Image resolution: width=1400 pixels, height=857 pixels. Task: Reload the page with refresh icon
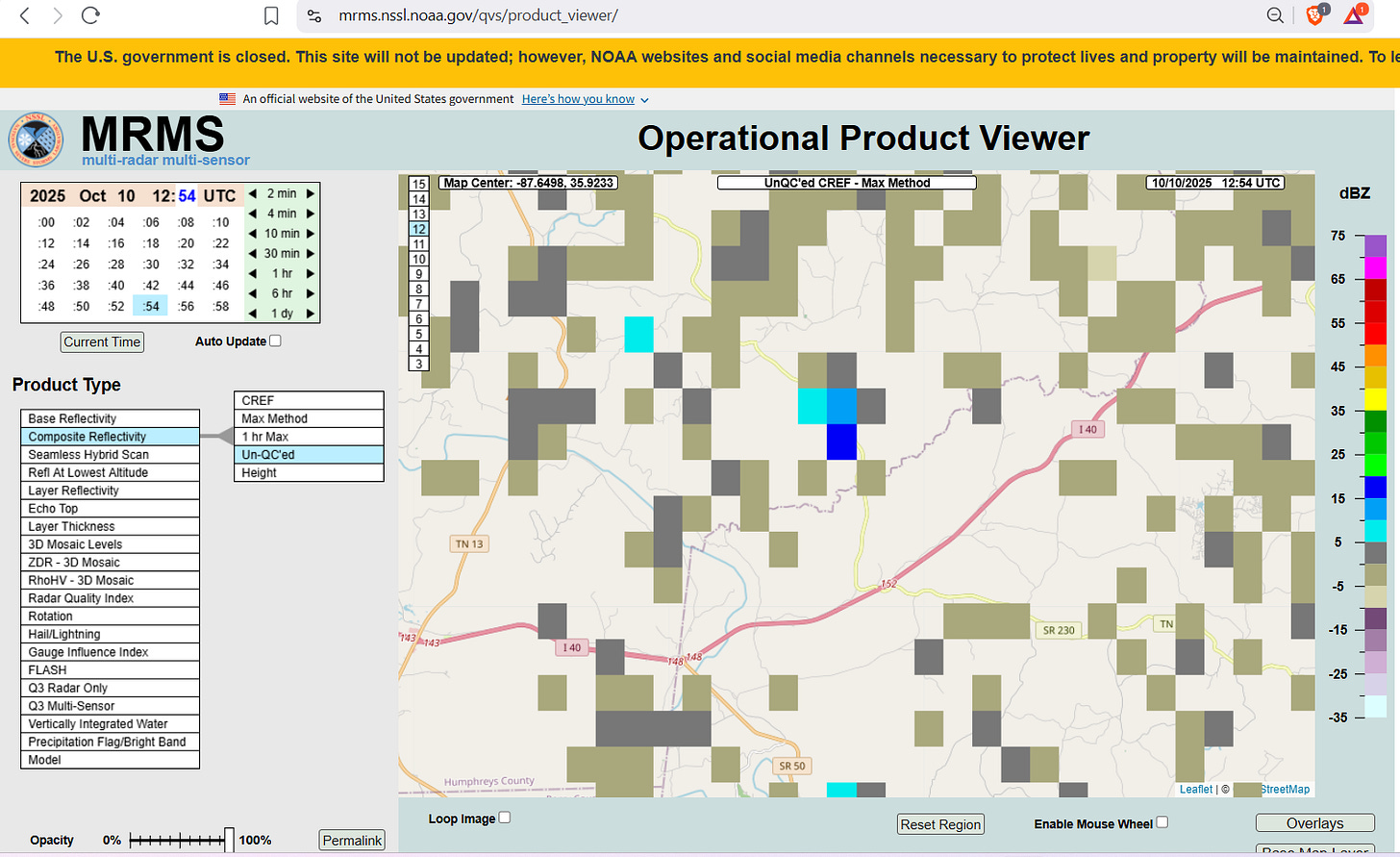point(90,15)
